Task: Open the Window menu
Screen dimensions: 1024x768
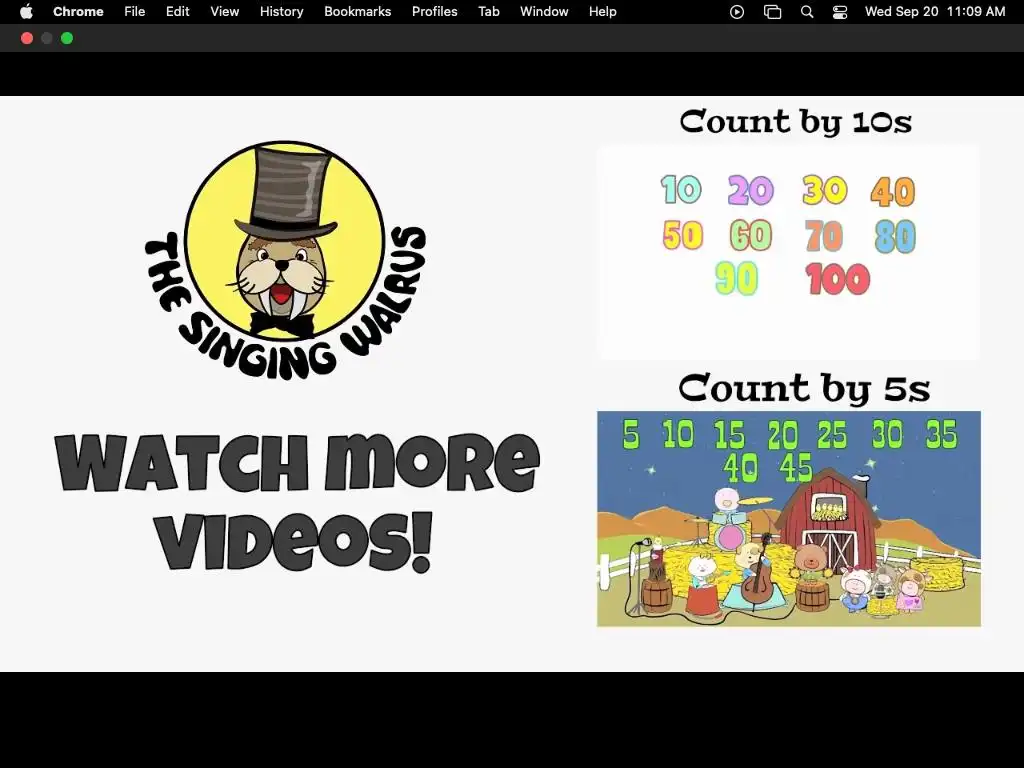Action: click(544, 12)
